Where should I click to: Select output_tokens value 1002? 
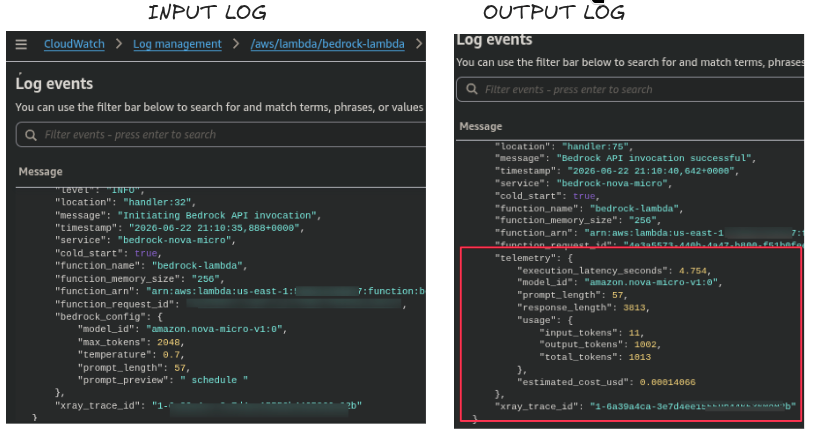[x=645, y=344]
